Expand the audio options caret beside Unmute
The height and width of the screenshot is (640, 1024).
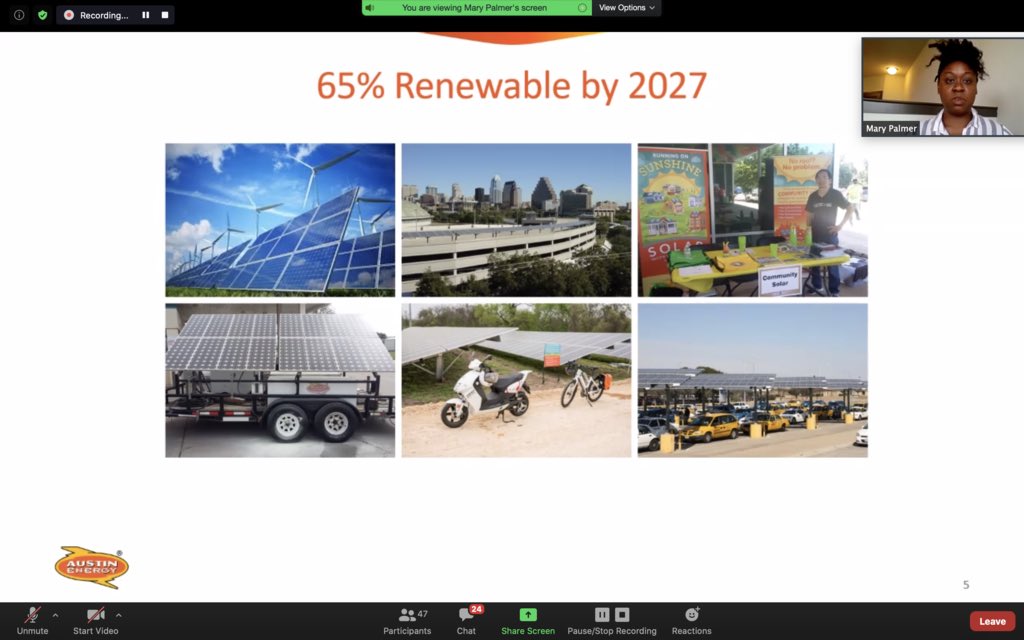point(56,615)
